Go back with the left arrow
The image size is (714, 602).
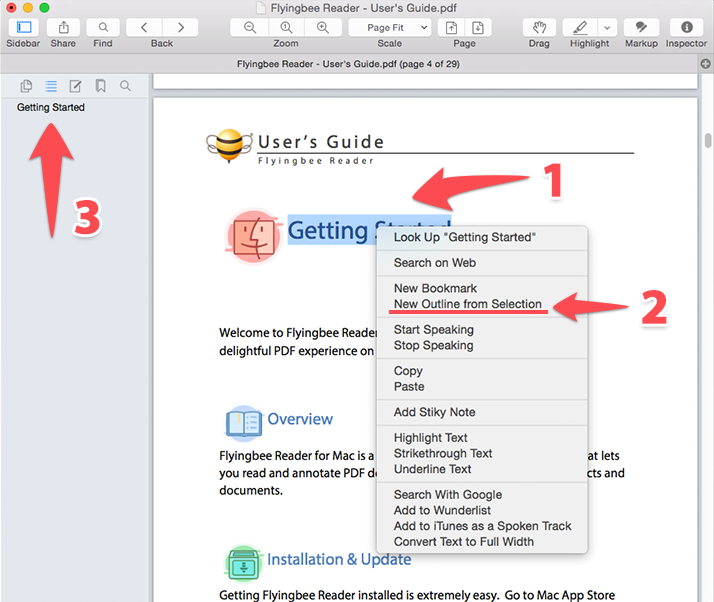pyautogui.click(x=144, y=28)
